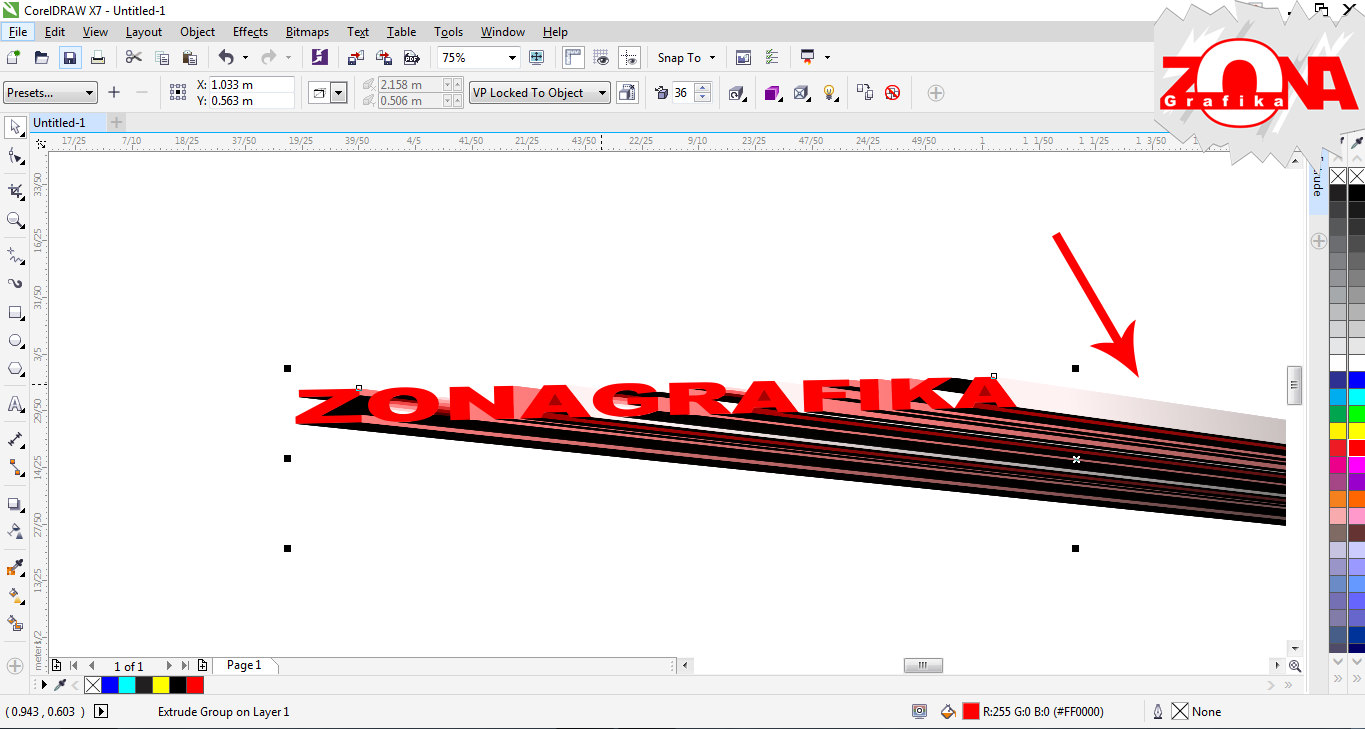Viewport: 1365px width, 729px height.
Task: Select the Text tool
Action: pos(15,404)
